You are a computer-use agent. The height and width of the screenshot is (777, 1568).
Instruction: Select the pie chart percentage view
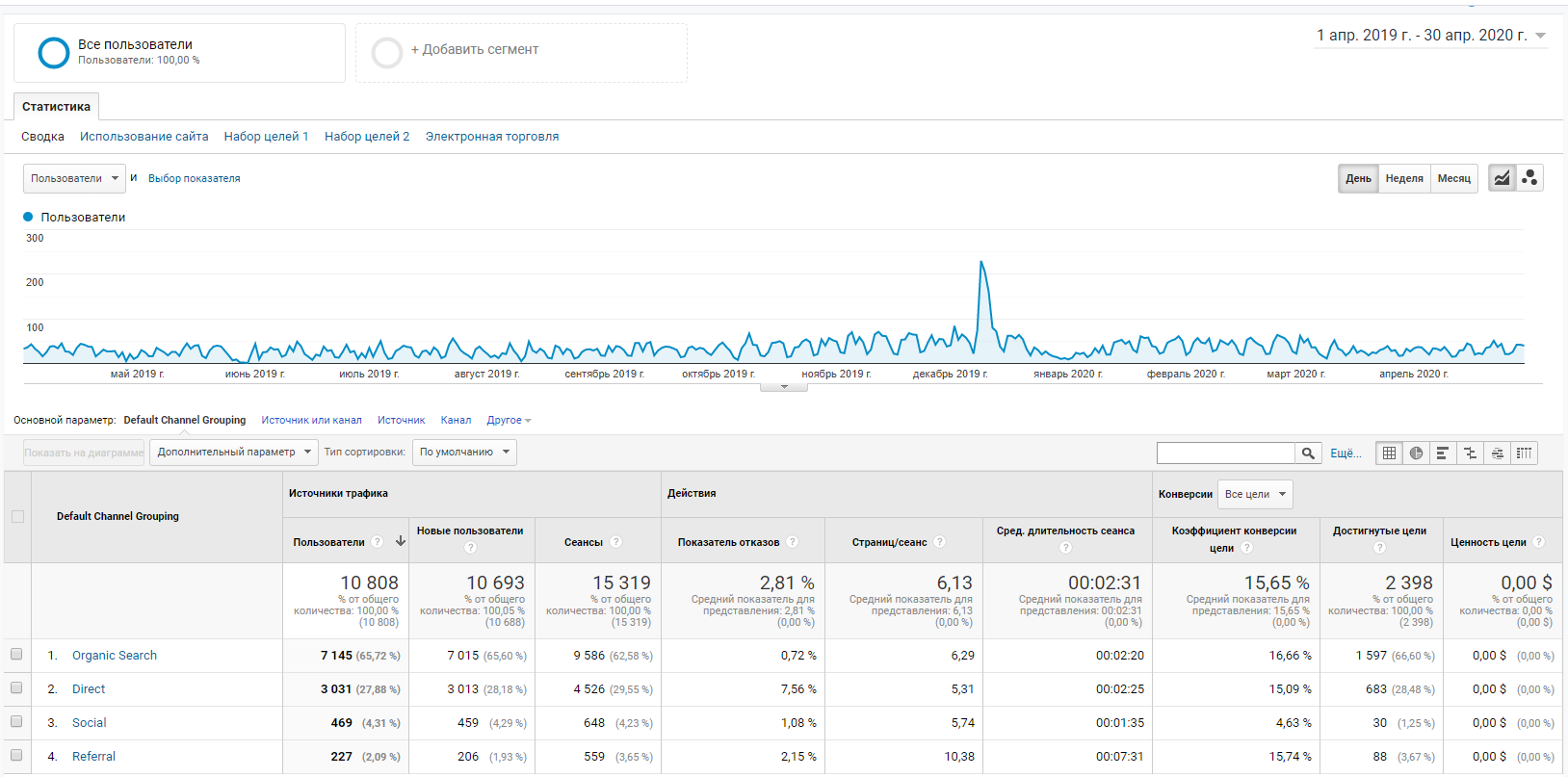(1416, 453)
